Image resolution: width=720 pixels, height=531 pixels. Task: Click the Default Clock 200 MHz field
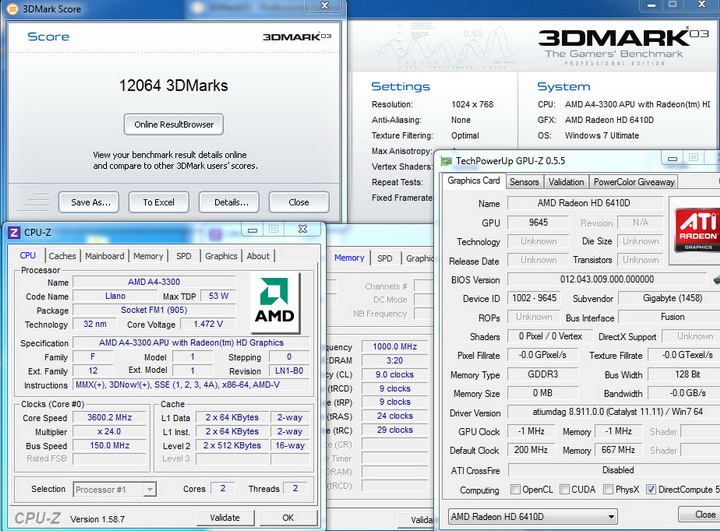531,450
